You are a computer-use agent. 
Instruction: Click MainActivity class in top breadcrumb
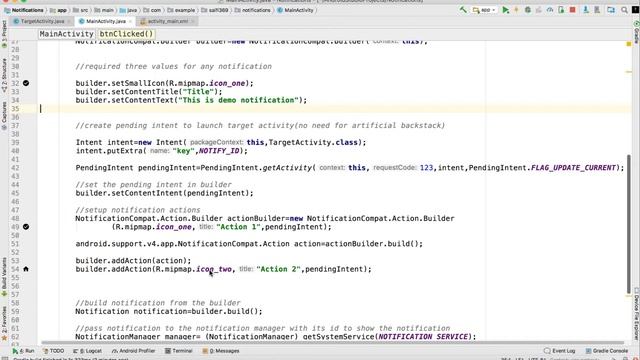[295, 10]
